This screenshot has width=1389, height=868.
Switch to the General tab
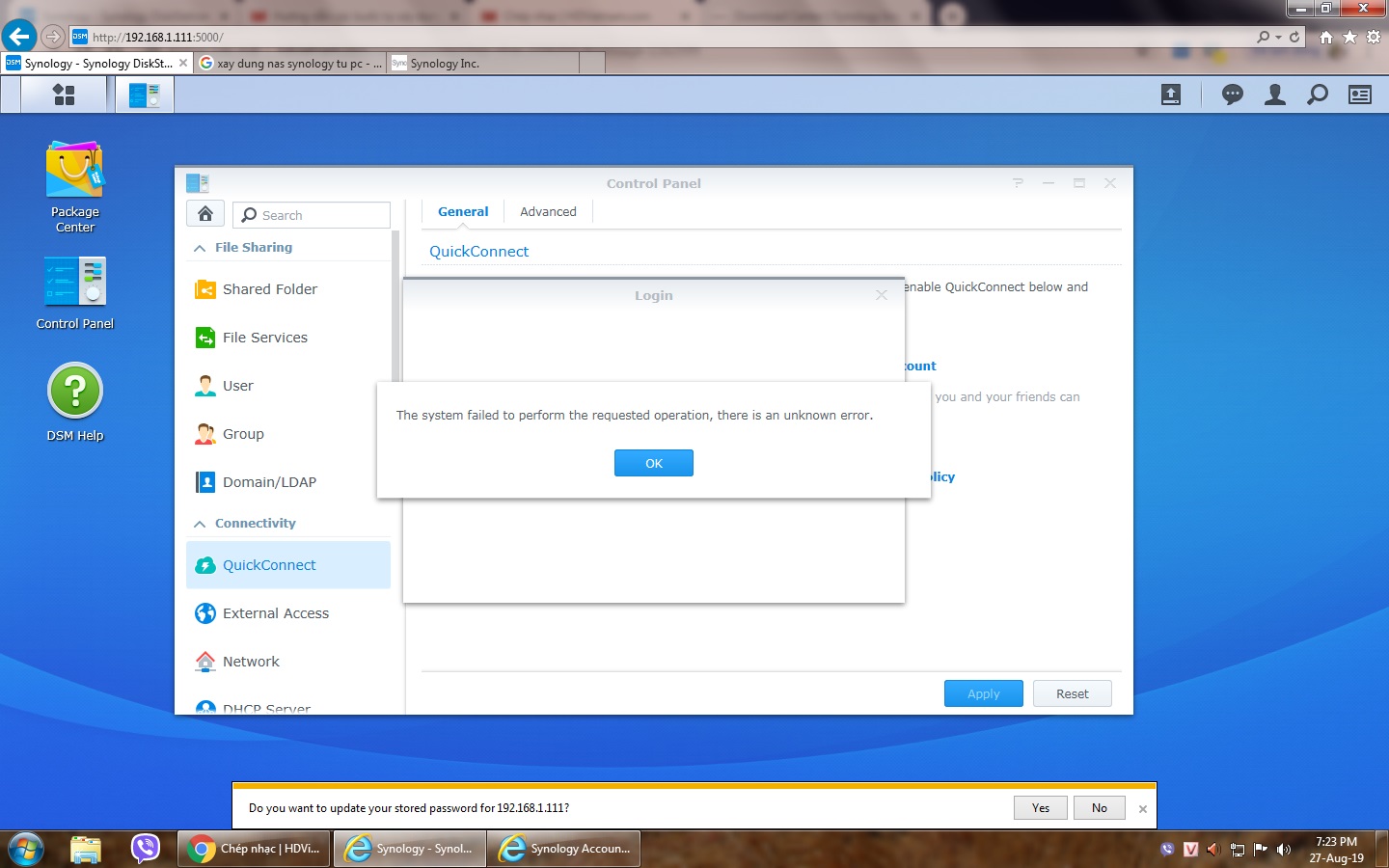click(x=463, y=212)
